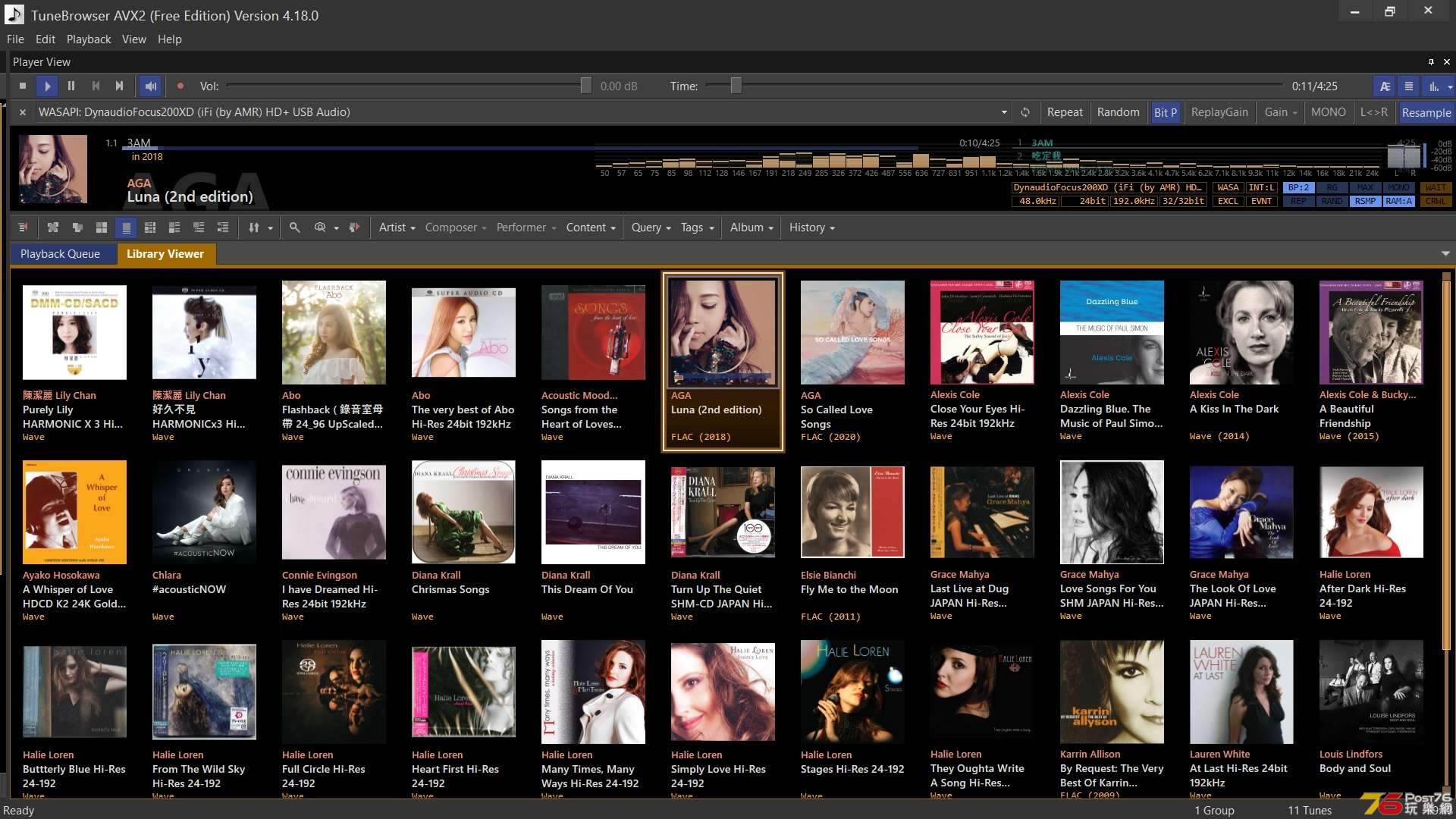Open the dropdown arrow next to eye icon
Viewport: 1456px width, 819px height.
tap(336, 228)
